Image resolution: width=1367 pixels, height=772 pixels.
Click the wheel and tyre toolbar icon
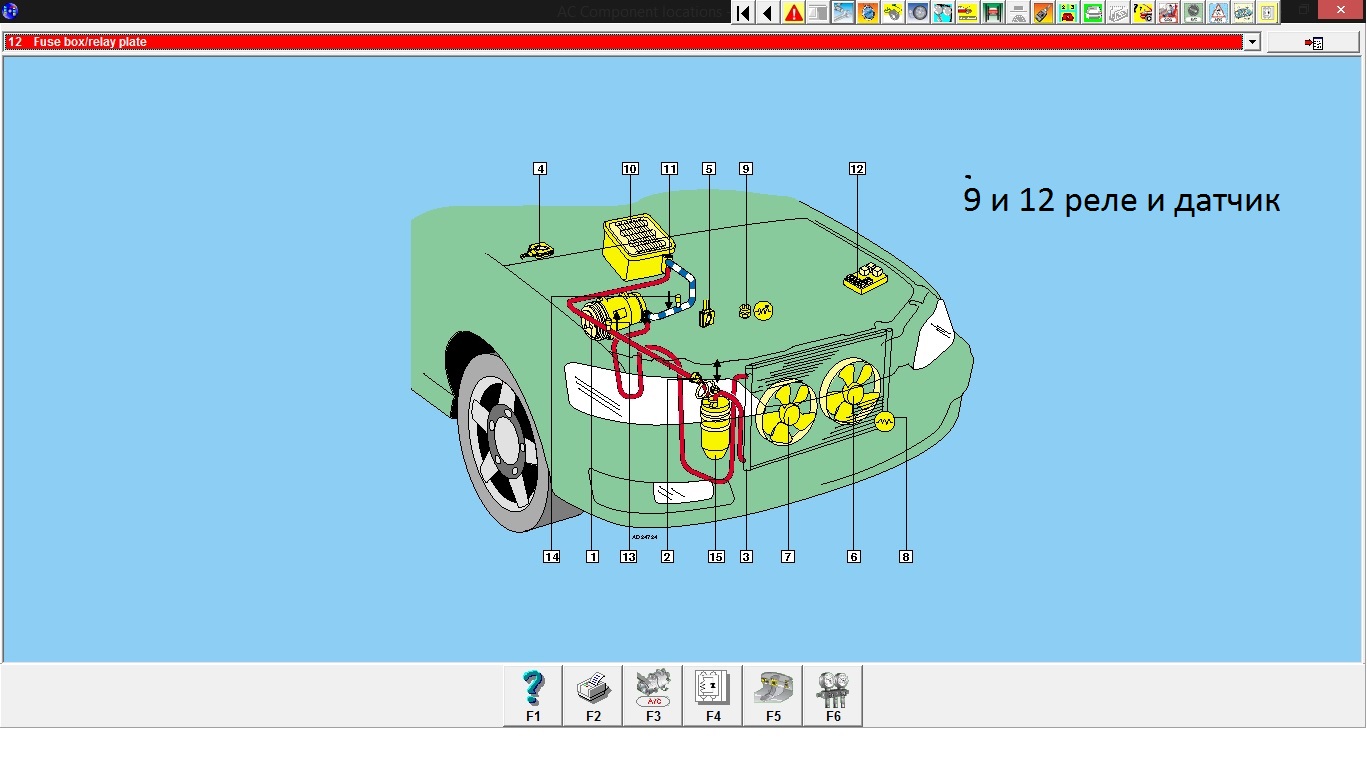[x=918, y=13]
